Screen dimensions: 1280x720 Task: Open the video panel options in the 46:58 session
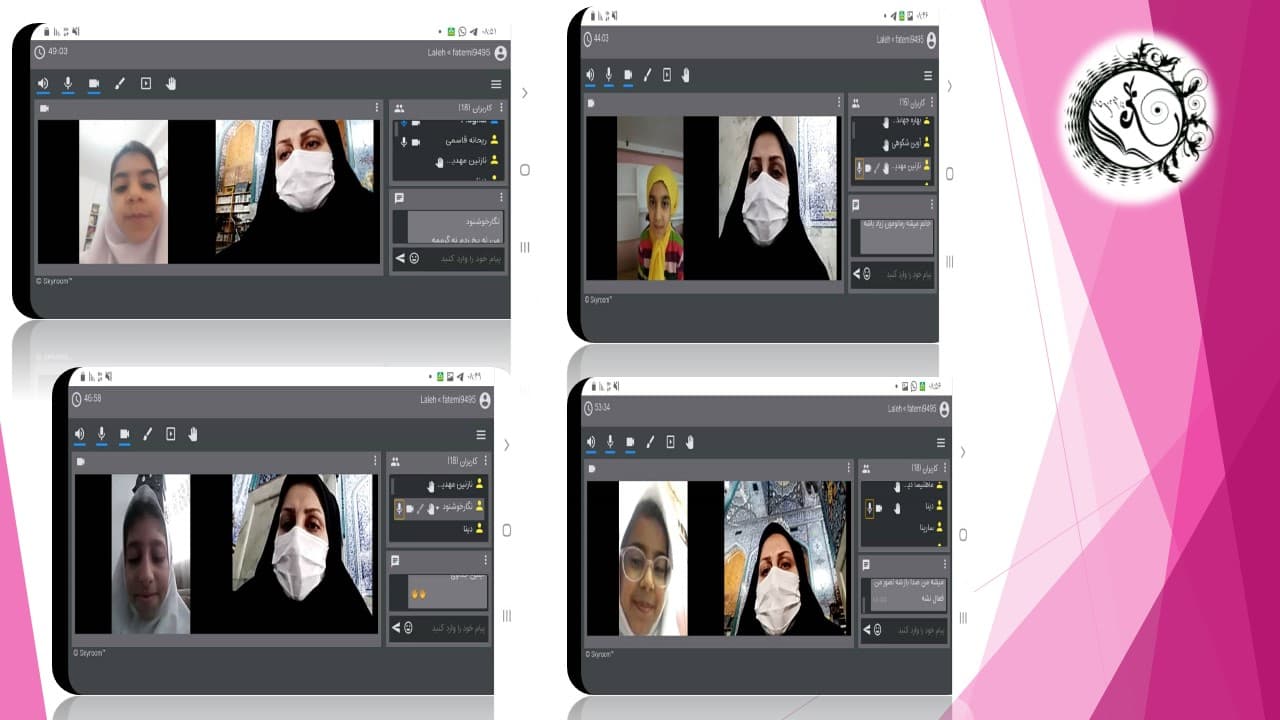tap(375, 461)
